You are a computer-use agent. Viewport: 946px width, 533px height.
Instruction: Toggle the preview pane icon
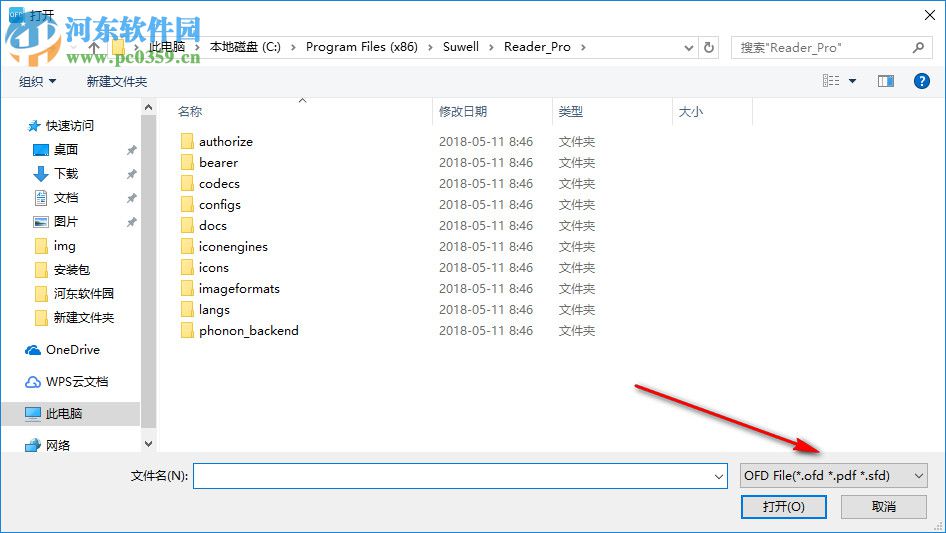[886, 81]
